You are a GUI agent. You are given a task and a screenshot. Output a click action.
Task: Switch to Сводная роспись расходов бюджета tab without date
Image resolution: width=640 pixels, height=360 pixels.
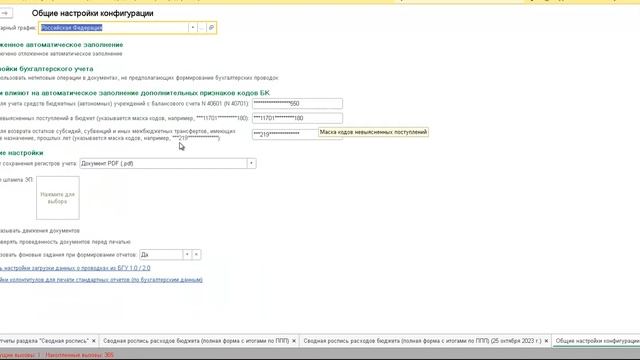coord(196,341)
